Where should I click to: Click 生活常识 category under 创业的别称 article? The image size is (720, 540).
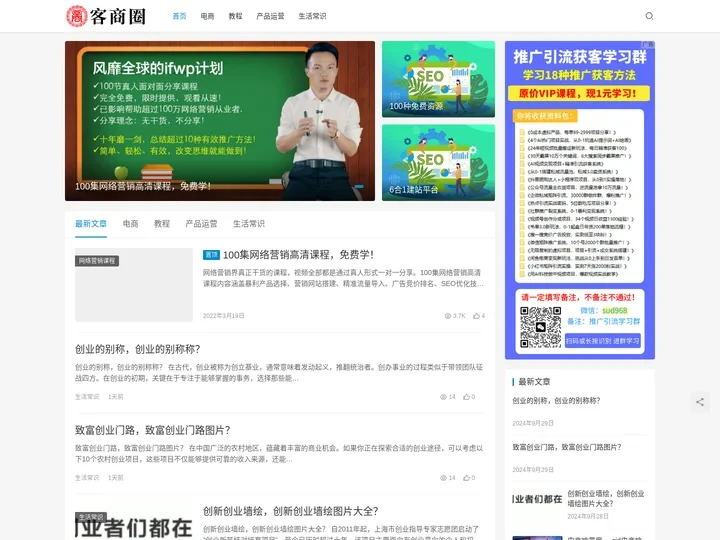tap(87, 397)
